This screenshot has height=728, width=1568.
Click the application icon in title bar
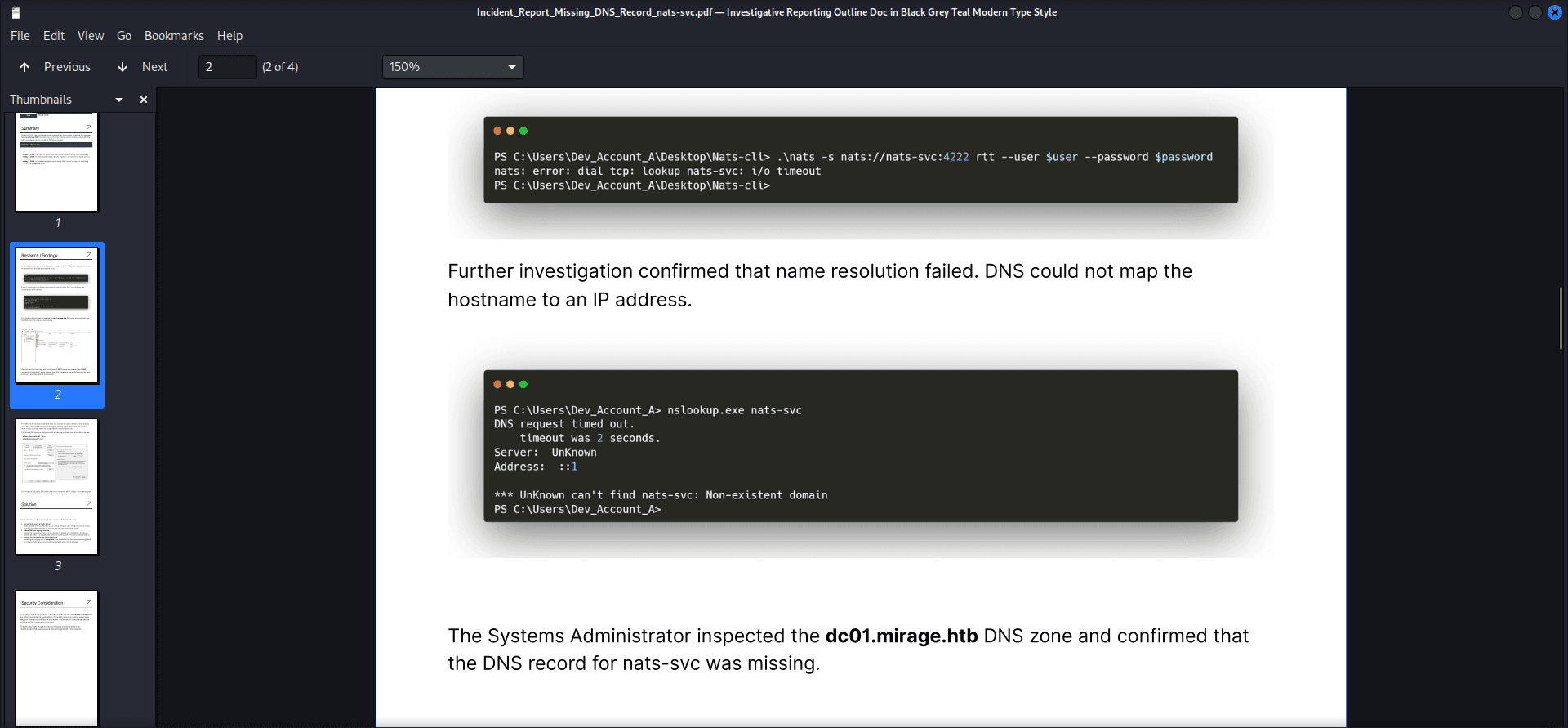16,12
